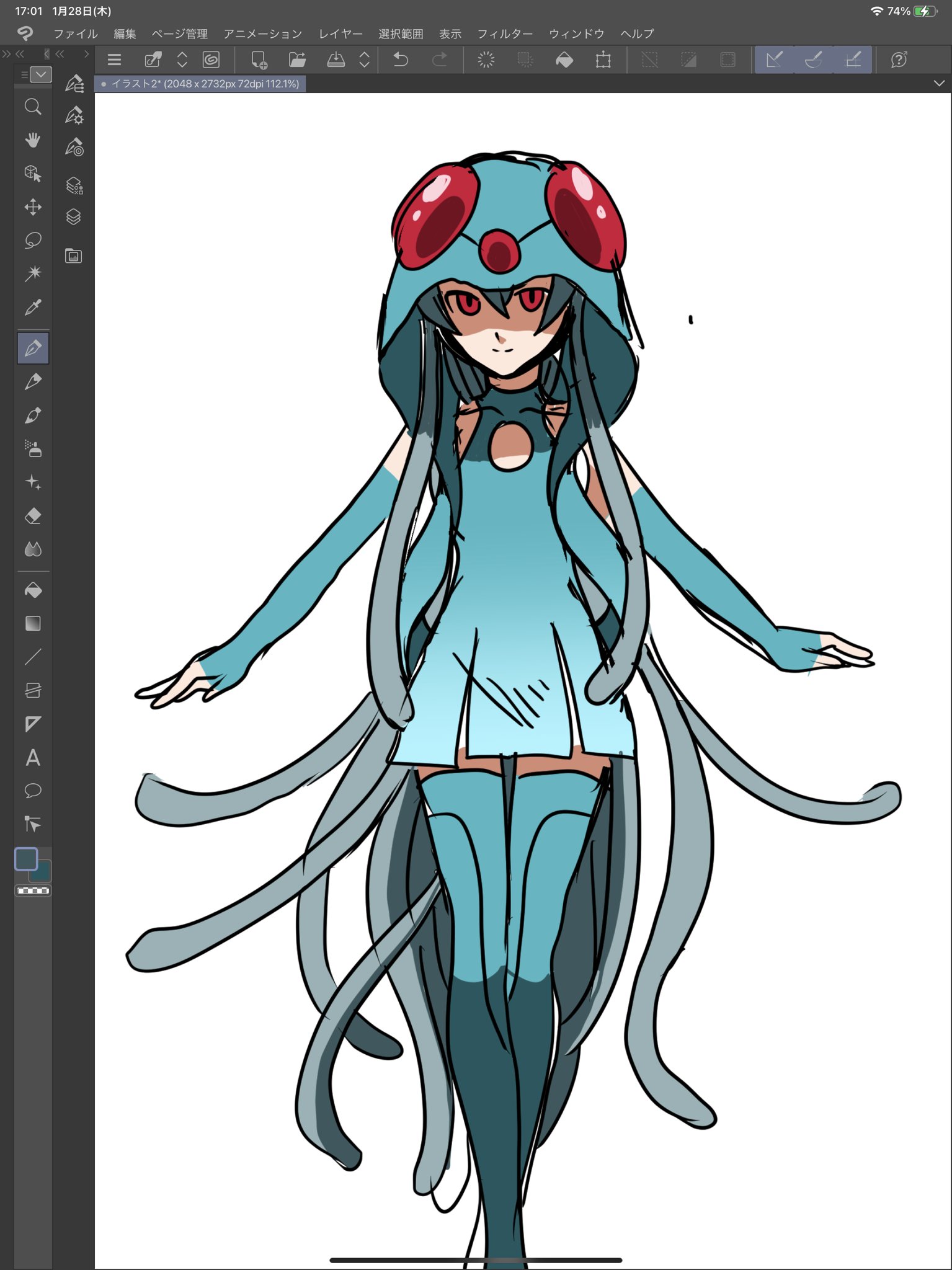Select the Gradient tool

coord(33,623)
